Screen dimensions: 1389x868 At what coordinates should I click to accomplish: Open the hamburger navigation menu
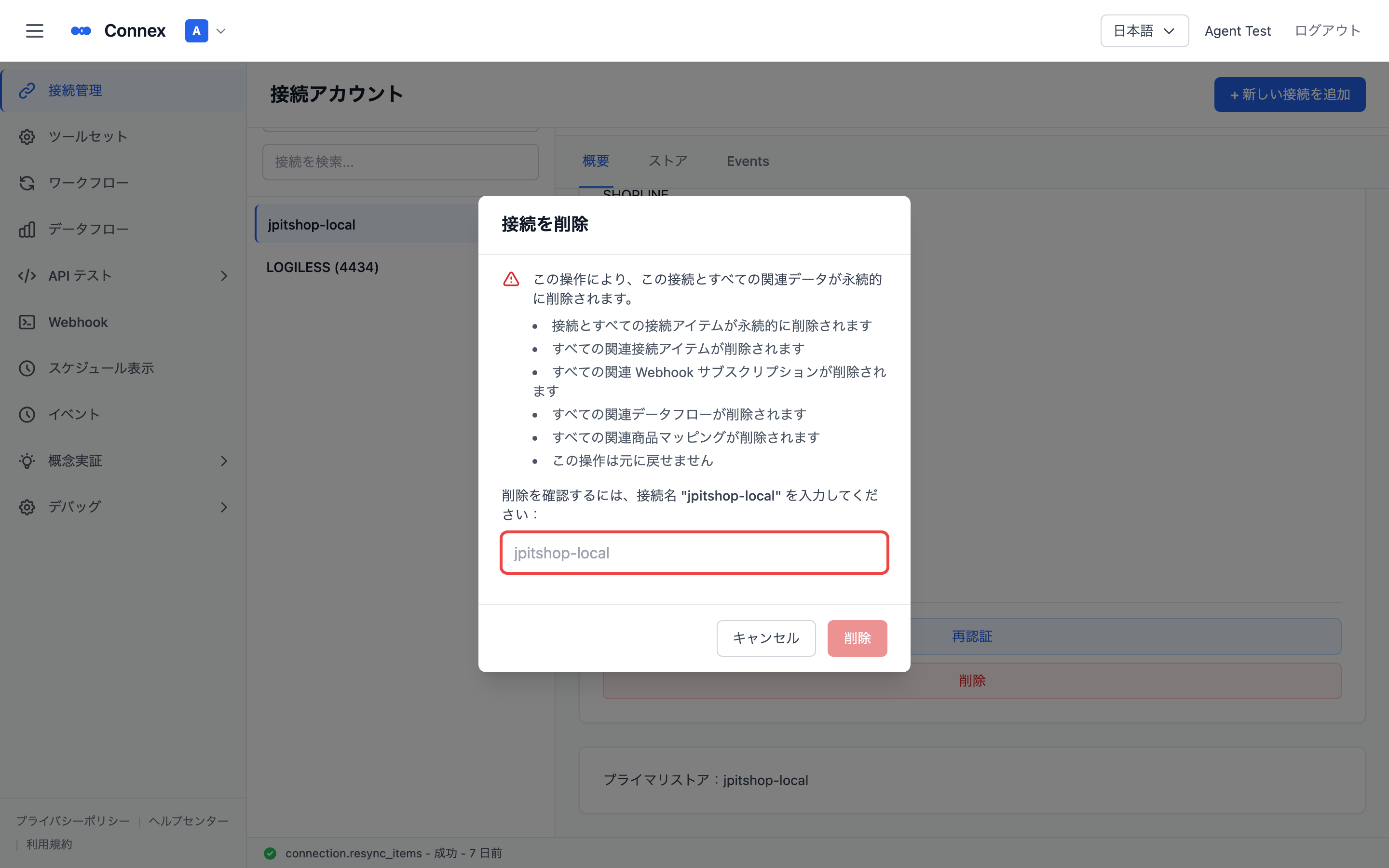(x=34, y=30)
